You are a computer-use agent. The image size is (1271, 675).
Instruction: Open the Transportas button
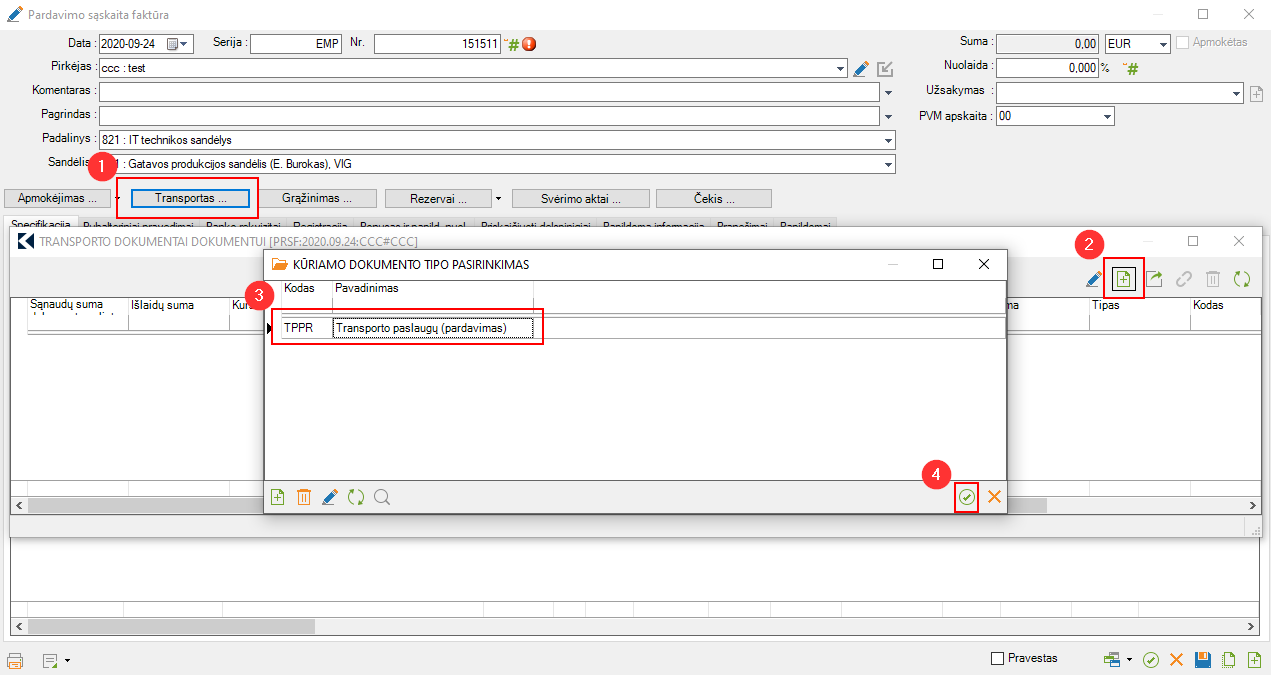(188, 198)
